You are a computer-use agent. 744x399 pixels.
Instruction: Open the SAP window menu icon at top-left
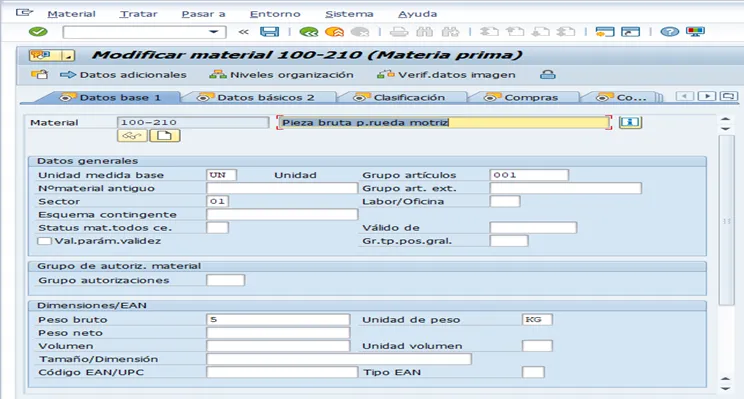coord(24,13)
